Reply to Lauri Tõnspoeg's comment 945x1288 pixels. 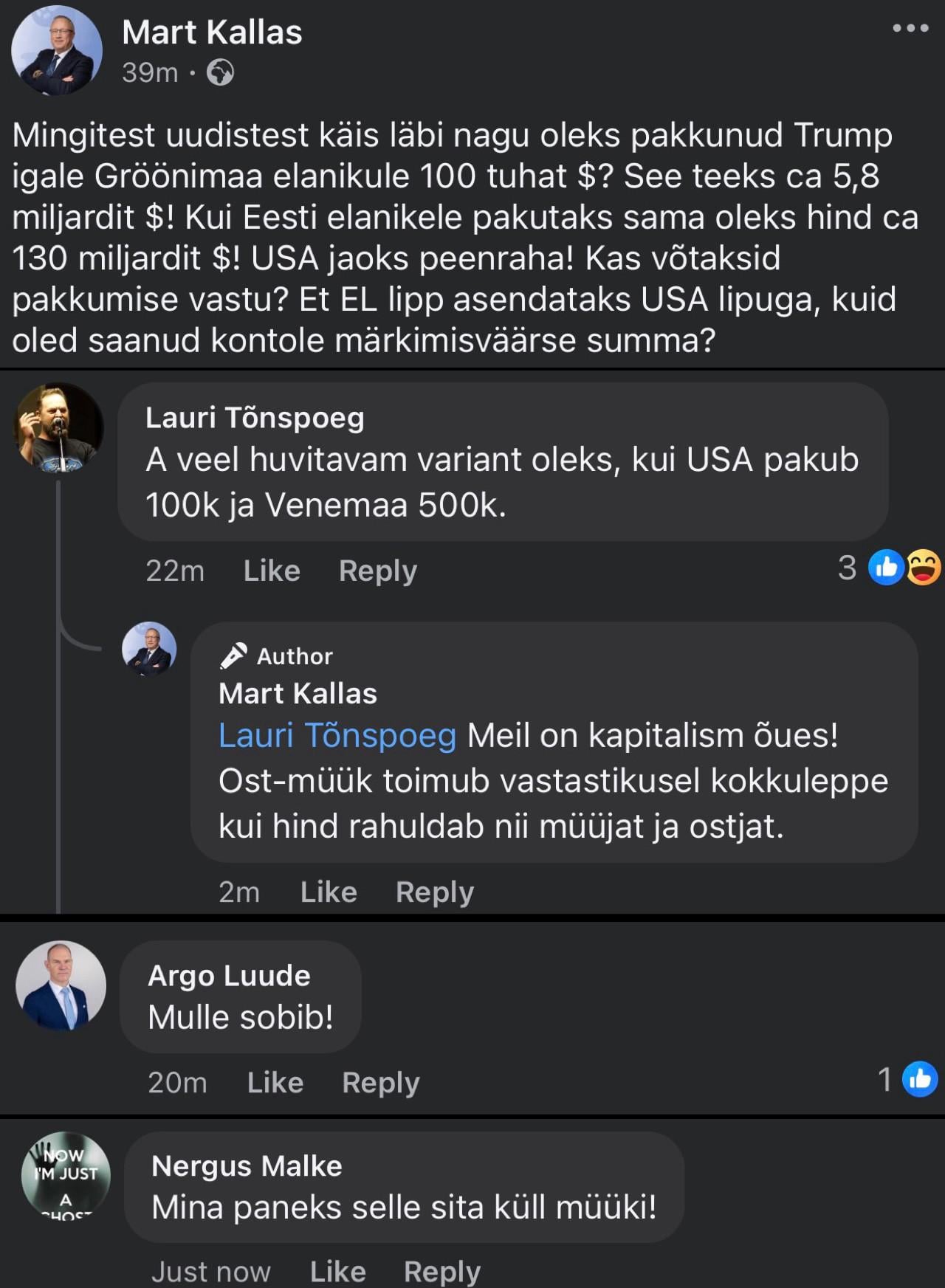pos(377,571)
